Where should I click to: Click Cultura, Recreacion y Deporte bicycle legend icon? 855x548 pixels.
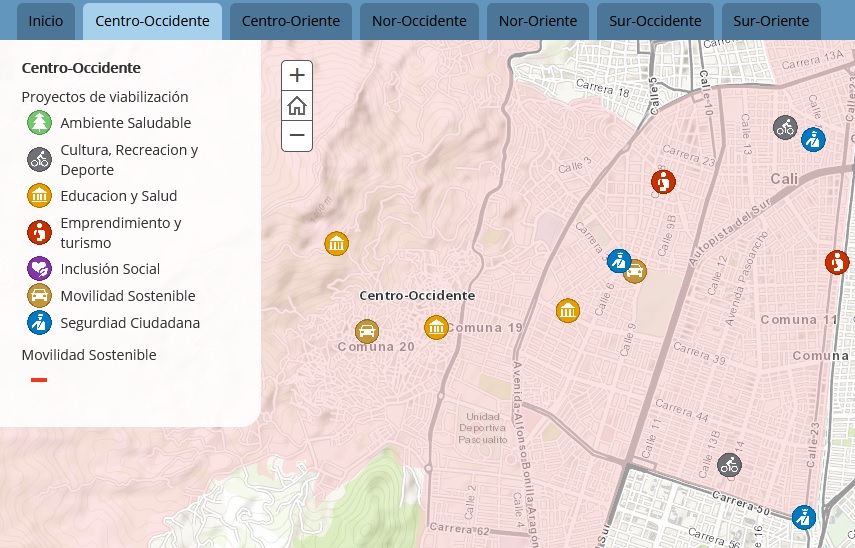tap(39, 160)
